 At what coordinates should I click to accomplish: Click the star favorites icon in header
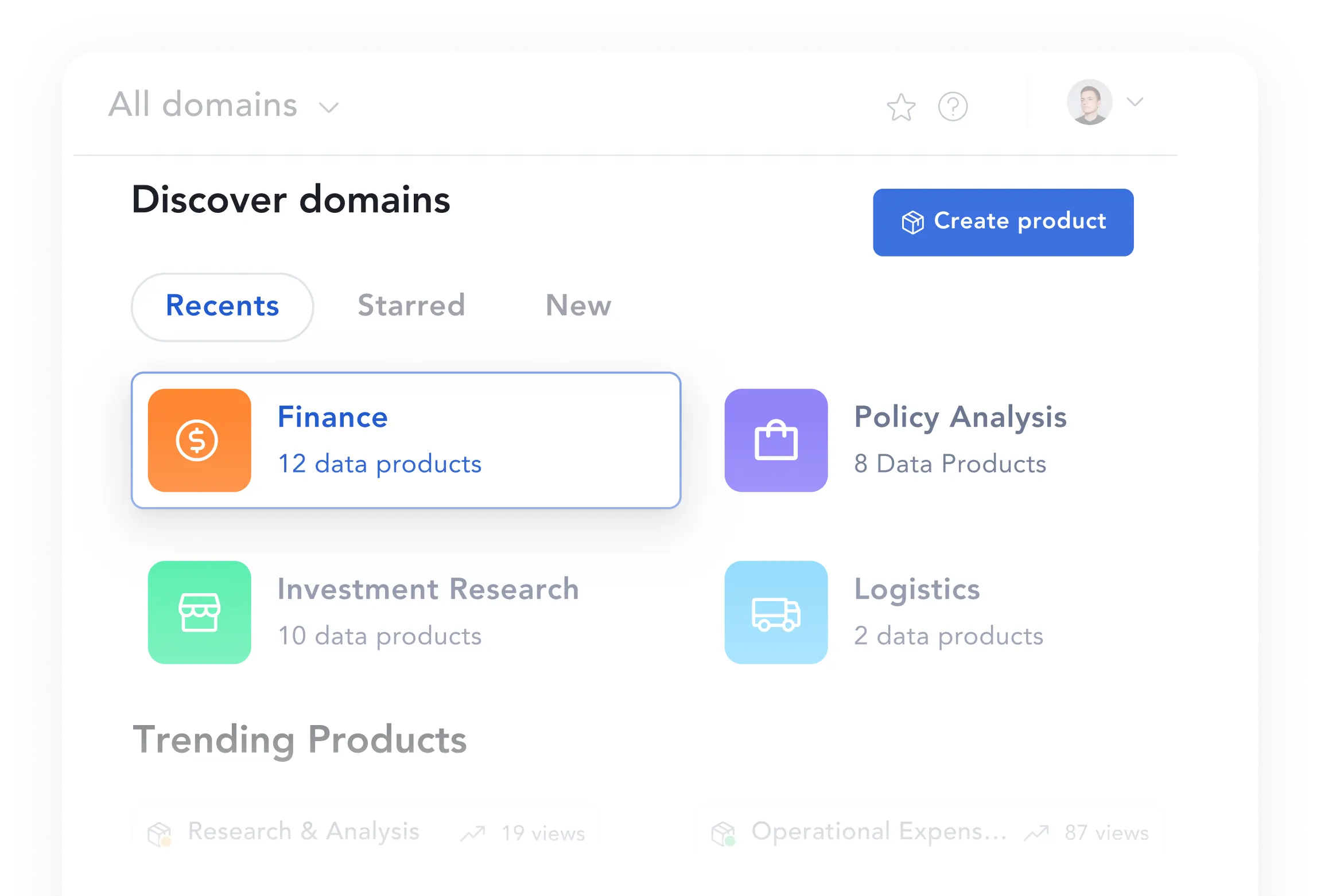coord(901,107)
